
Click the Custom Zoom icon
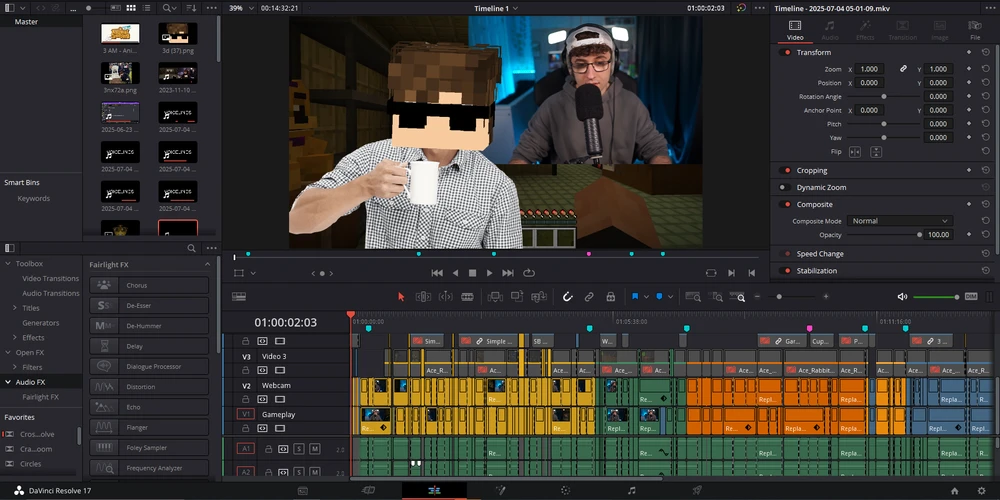[x=738, y=297]
